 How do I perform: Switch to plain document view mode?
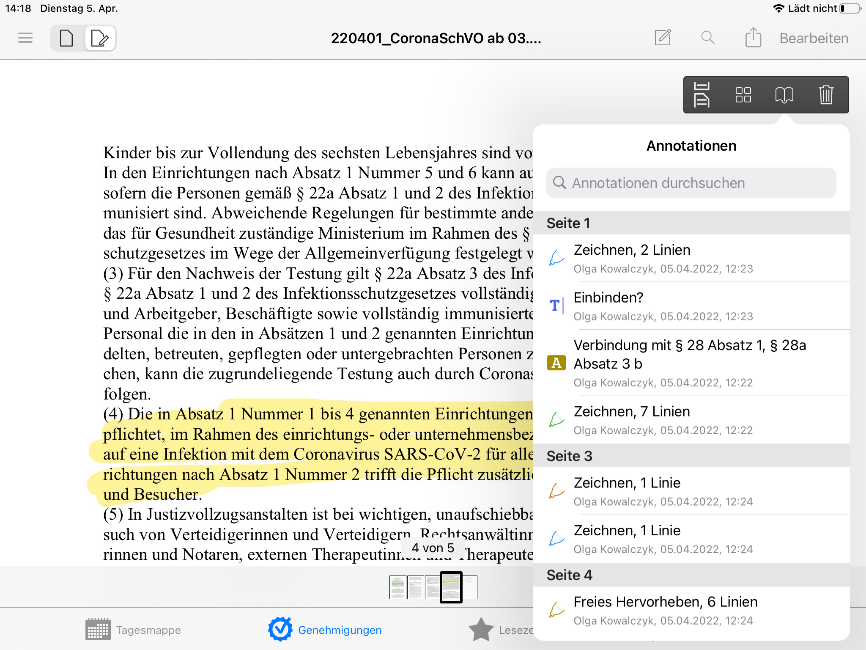(x=67, y=39)
